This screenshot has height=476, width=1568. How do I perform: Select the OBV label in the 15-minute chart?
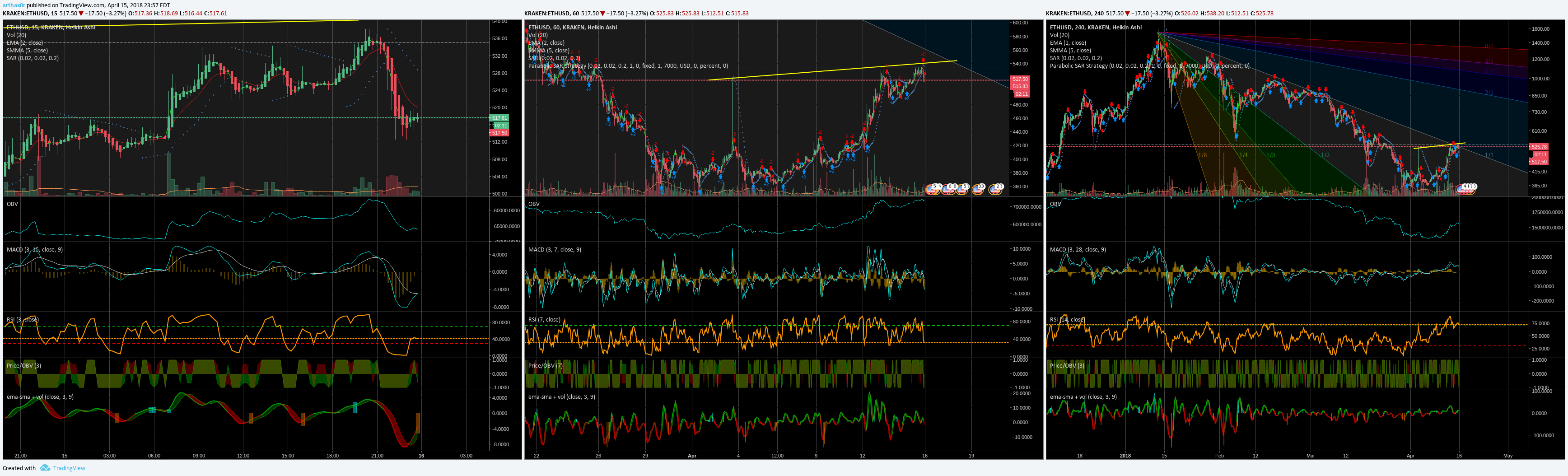point(12,204)
